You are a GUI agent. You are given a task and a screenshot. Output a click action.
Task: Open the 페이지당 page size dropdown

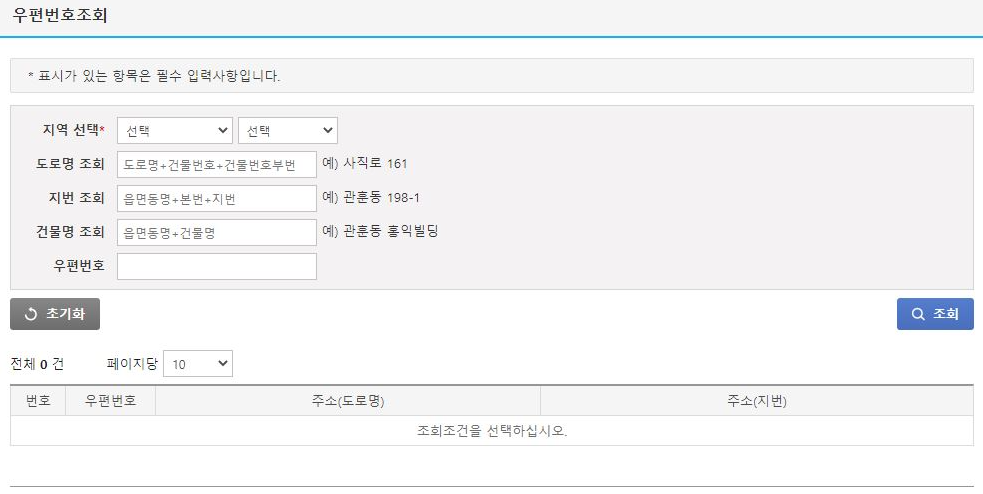pyautogui.click(x=197, y=364)
